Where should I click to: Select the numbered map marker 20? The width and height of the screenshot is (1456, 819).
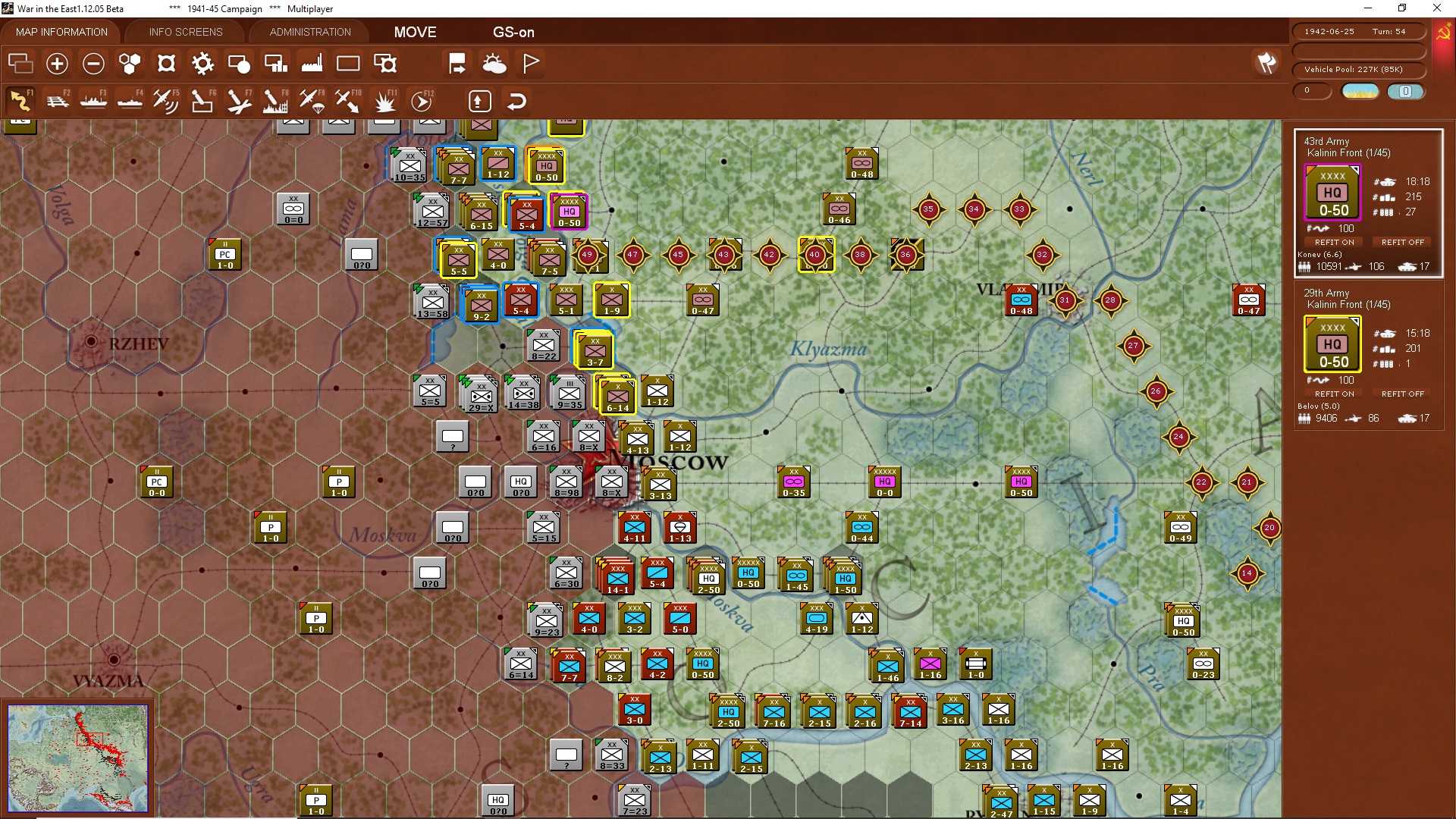click(x=1269, y=528)
